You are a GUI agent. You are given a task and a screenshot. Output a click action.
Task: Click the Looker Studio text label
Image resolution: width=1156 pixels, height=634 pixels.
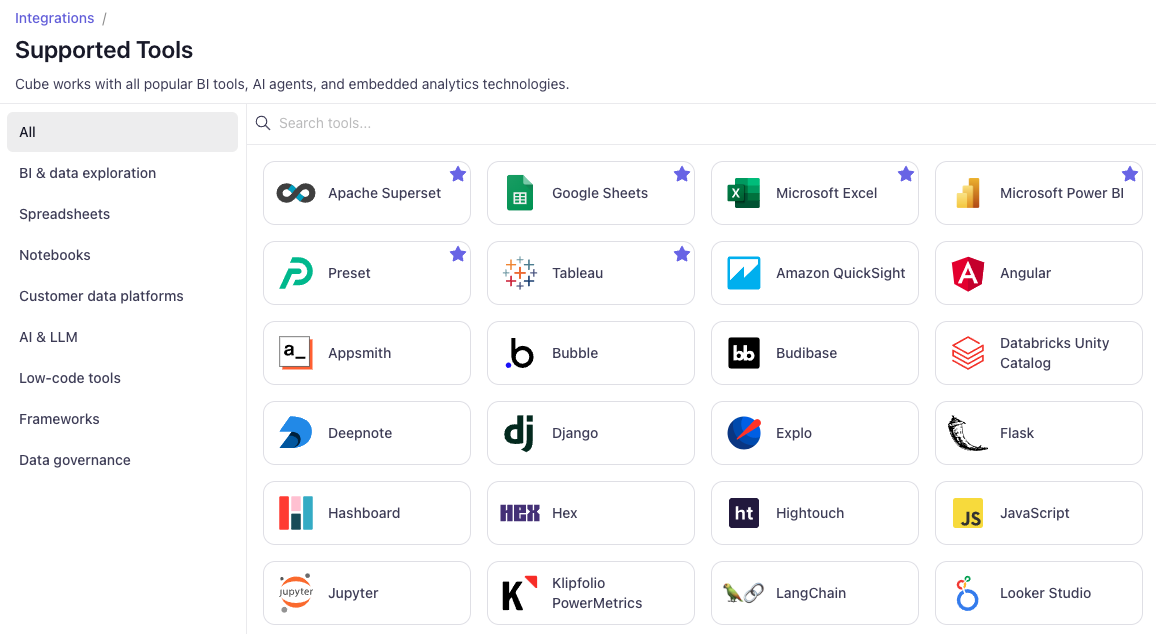1045,593
